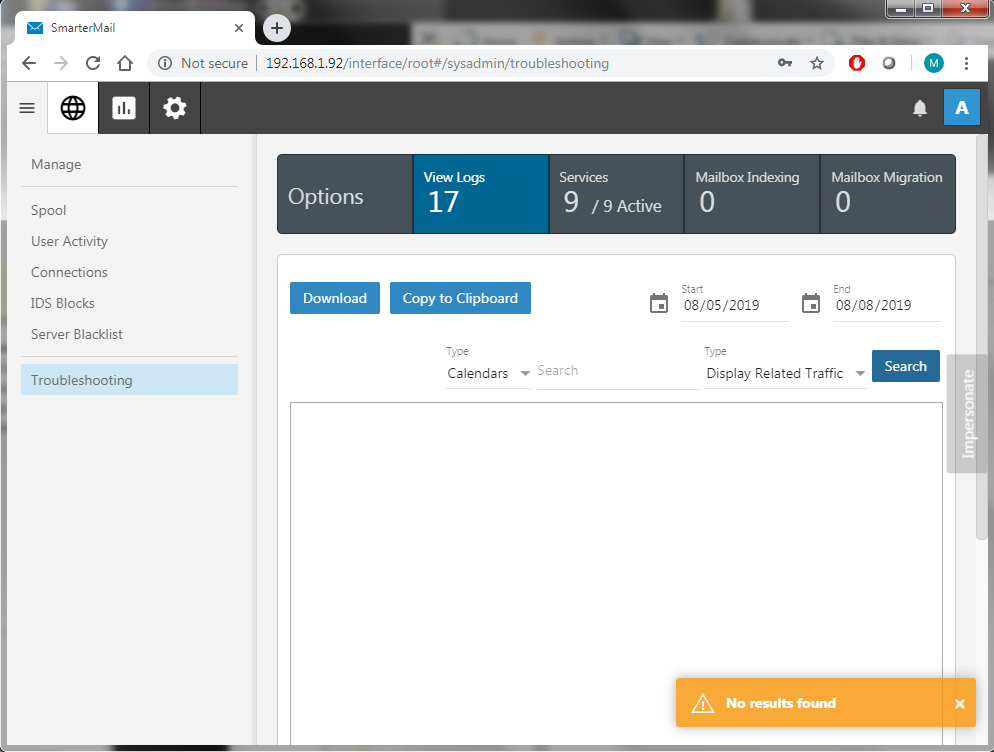Open the End date calendar picker icon

(x=811, y=303)
